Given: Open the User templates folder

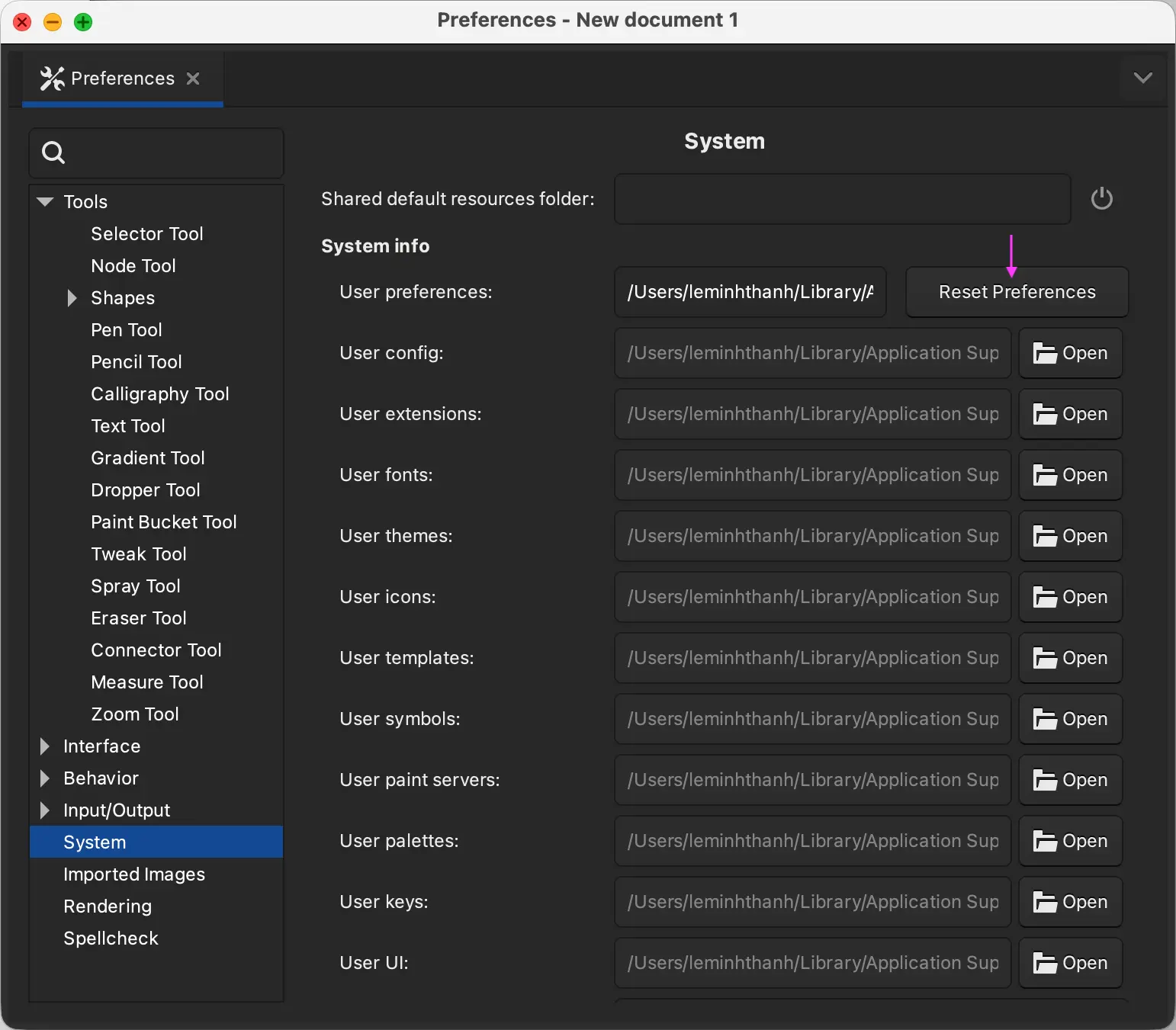Looking at the screenshot, I should pos(1070,658).
